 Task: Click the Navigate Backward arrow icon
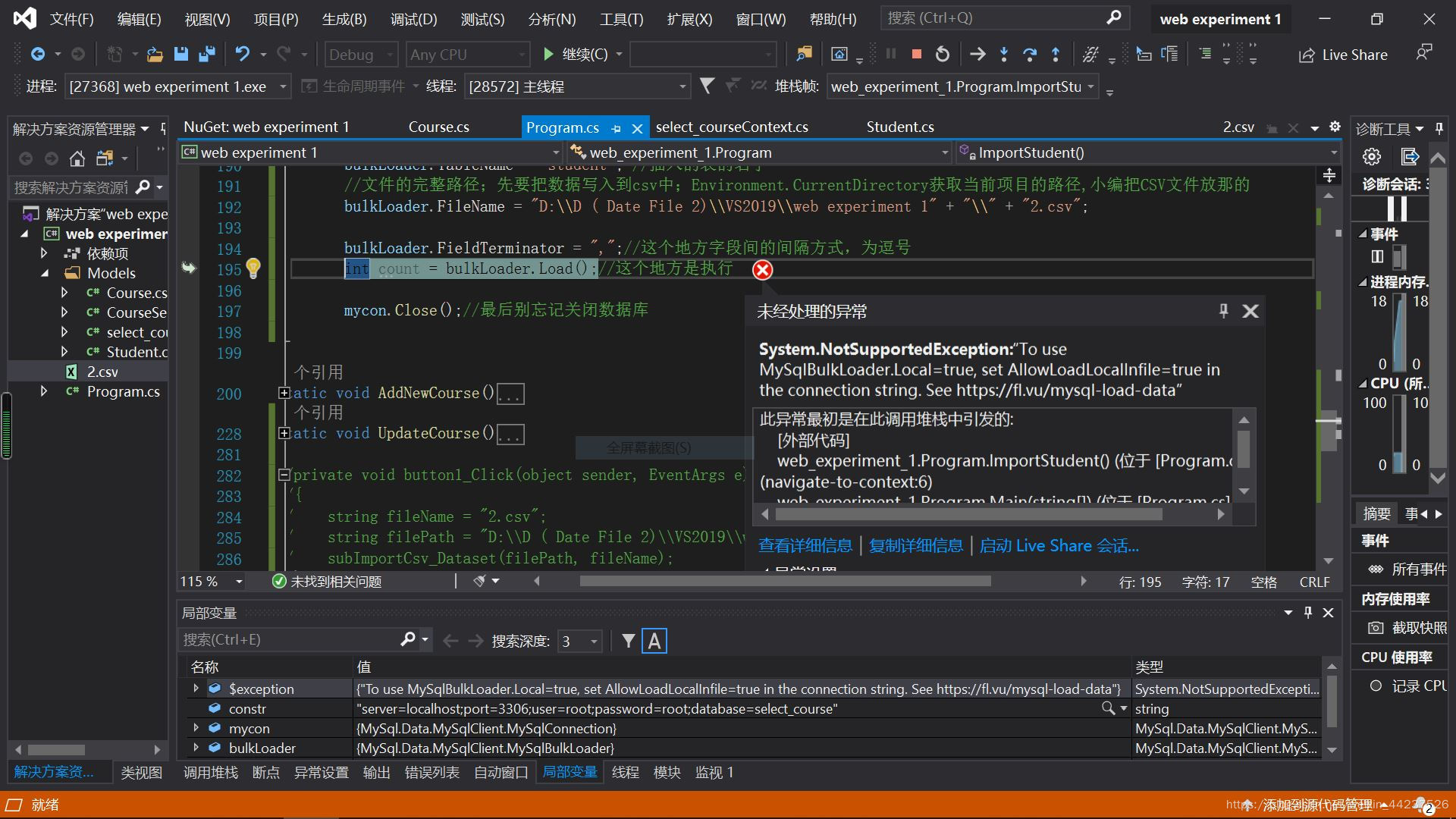point(37,55)
